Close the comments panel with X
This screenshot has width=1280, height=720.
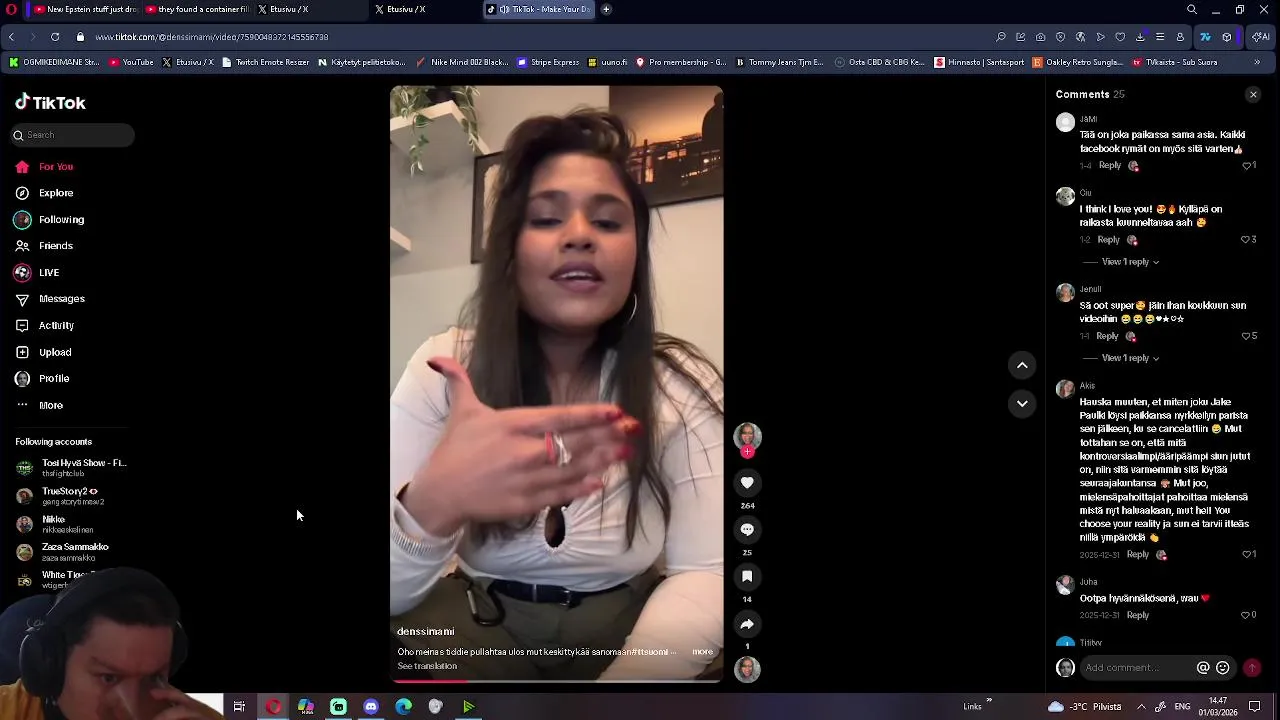coord(1253,94)
